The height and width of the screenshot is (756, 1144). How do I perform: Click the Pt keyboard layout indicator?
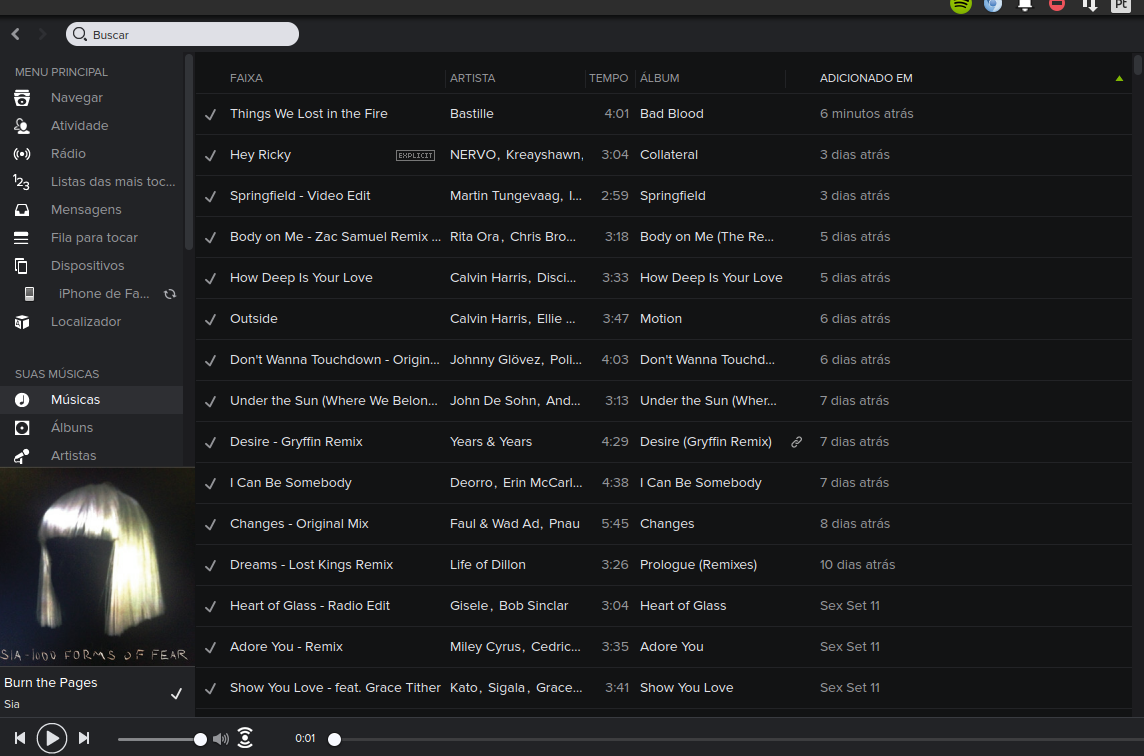[x=1121, y=4]
